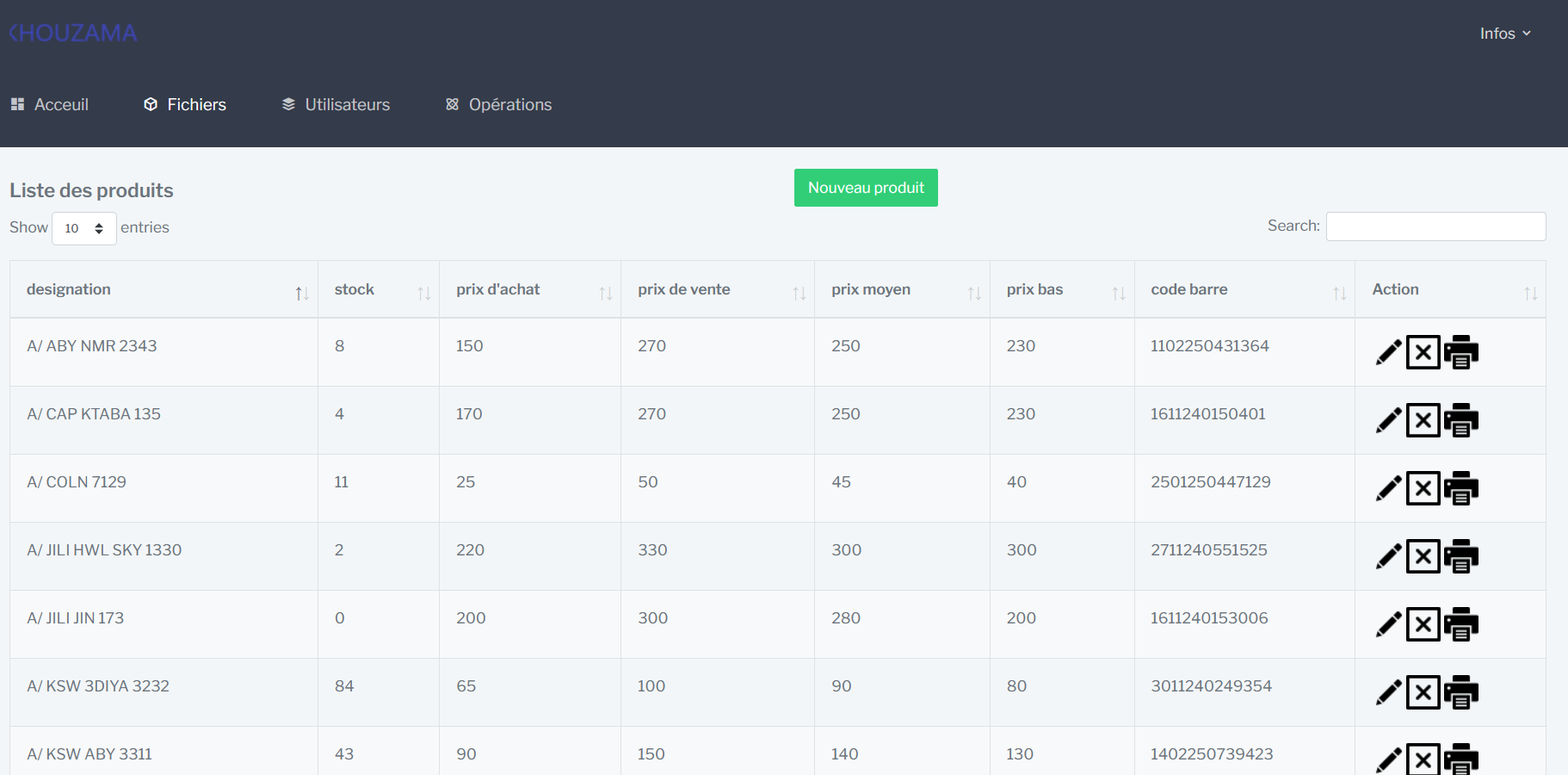
Task: Click the print icon for A/ ABY NMR 2343
Action: tap(1460, 352)
